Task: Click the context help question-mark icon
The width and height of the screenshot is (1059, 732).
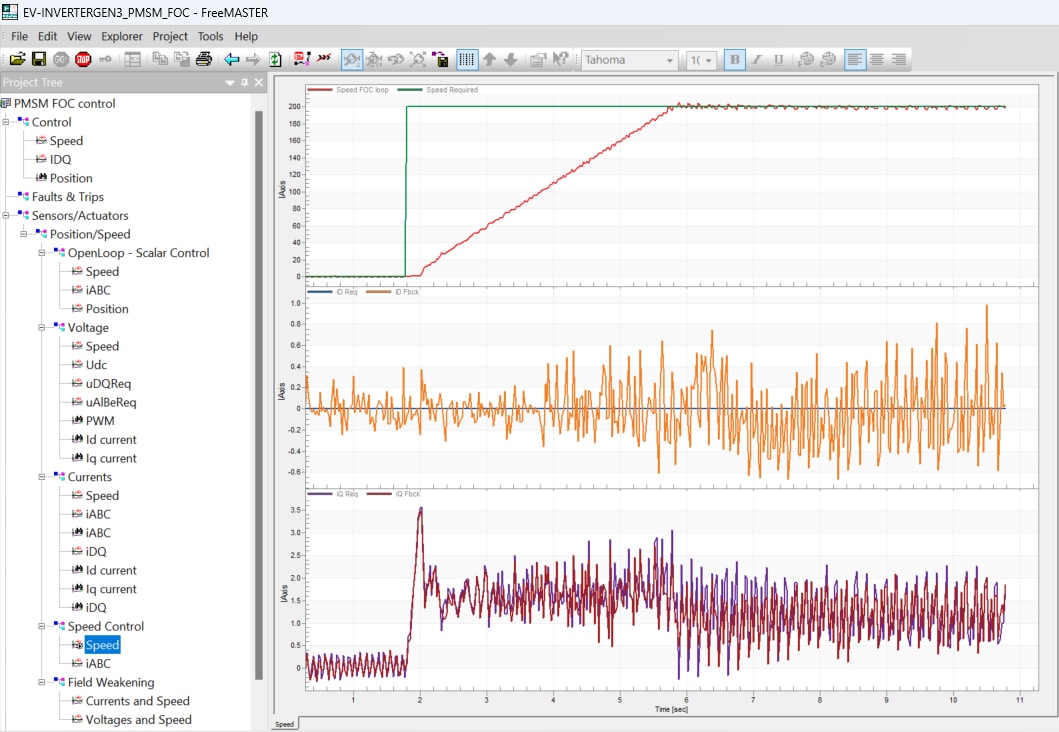Action: 561,60
